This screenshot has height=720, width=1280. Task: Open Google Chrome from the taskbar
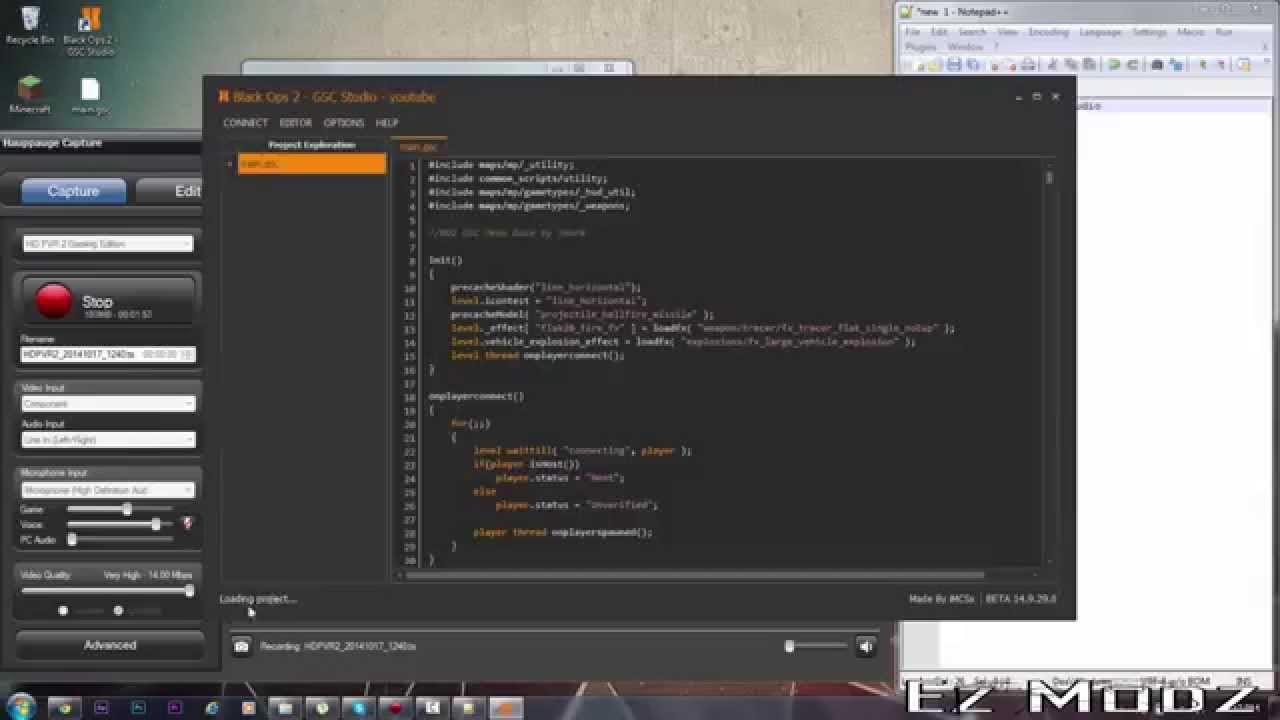[x=65, y=707]
